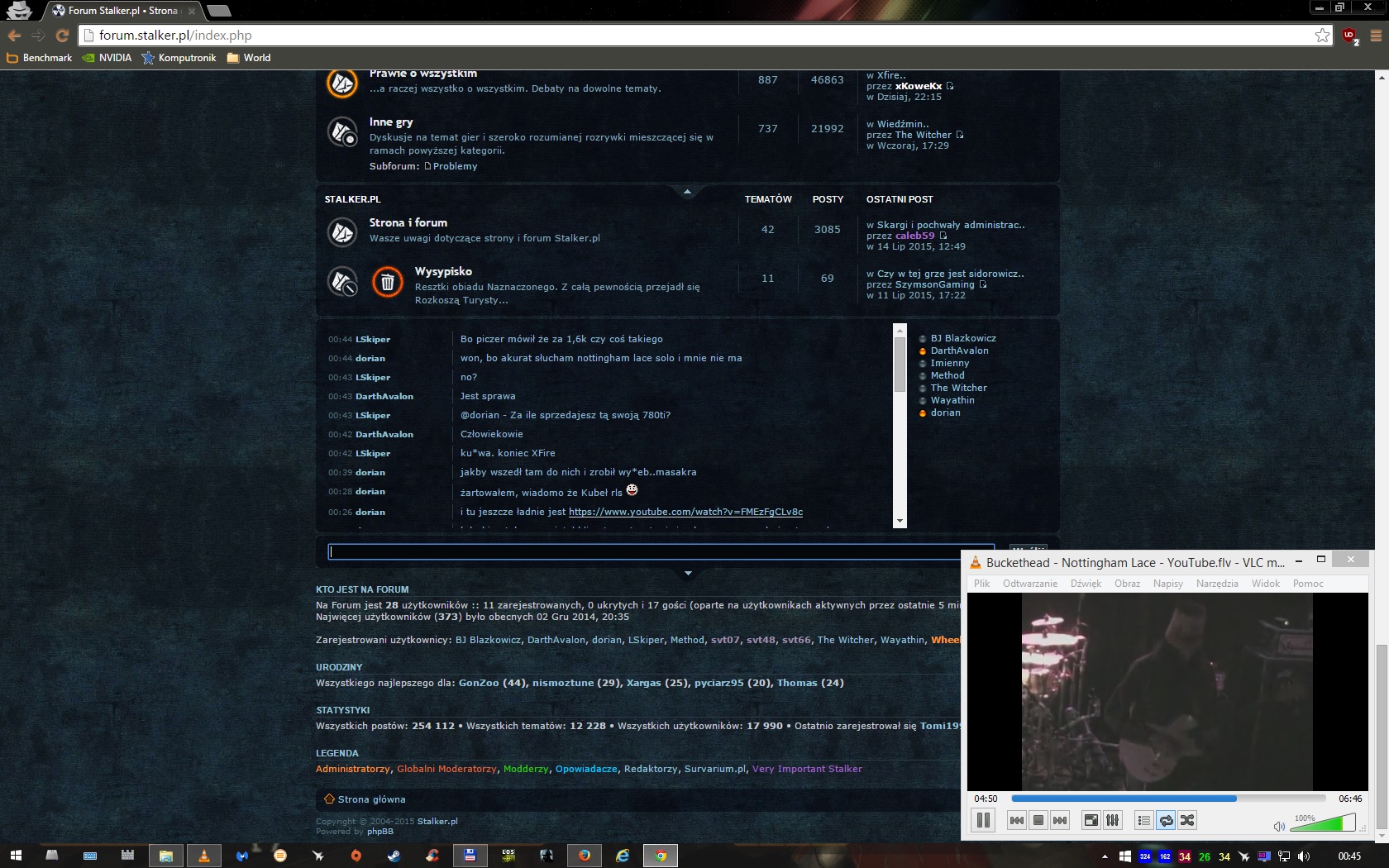This screenshot has height=868, width=1389.
Task: Stop playback in VLC
Action: point(1038,820)
